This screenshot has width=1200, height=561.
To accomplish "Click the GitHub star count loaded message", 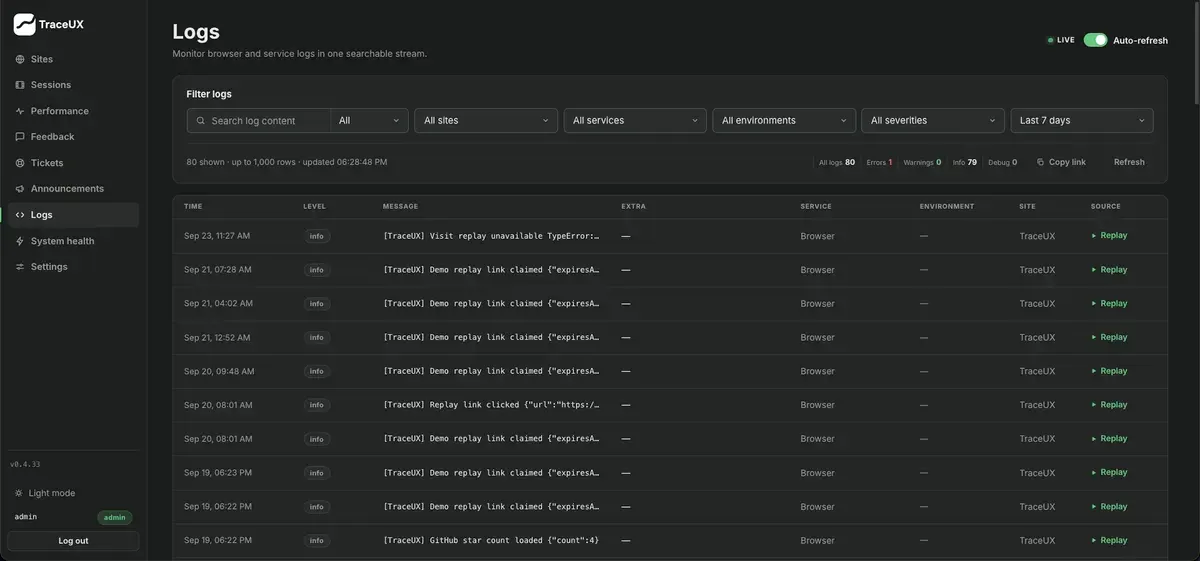I will pos(491,541).
